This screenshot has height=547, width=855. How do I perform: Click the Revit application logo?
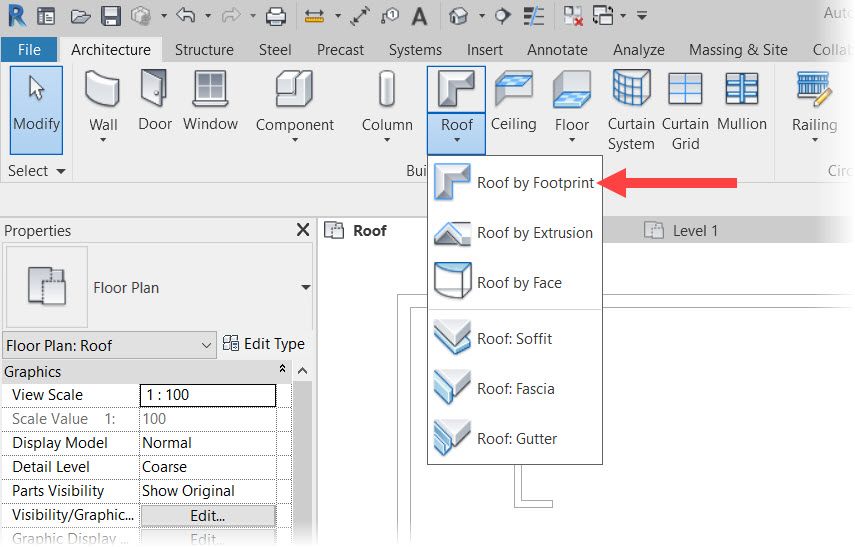pyautogui.click(x=17, y=16)
